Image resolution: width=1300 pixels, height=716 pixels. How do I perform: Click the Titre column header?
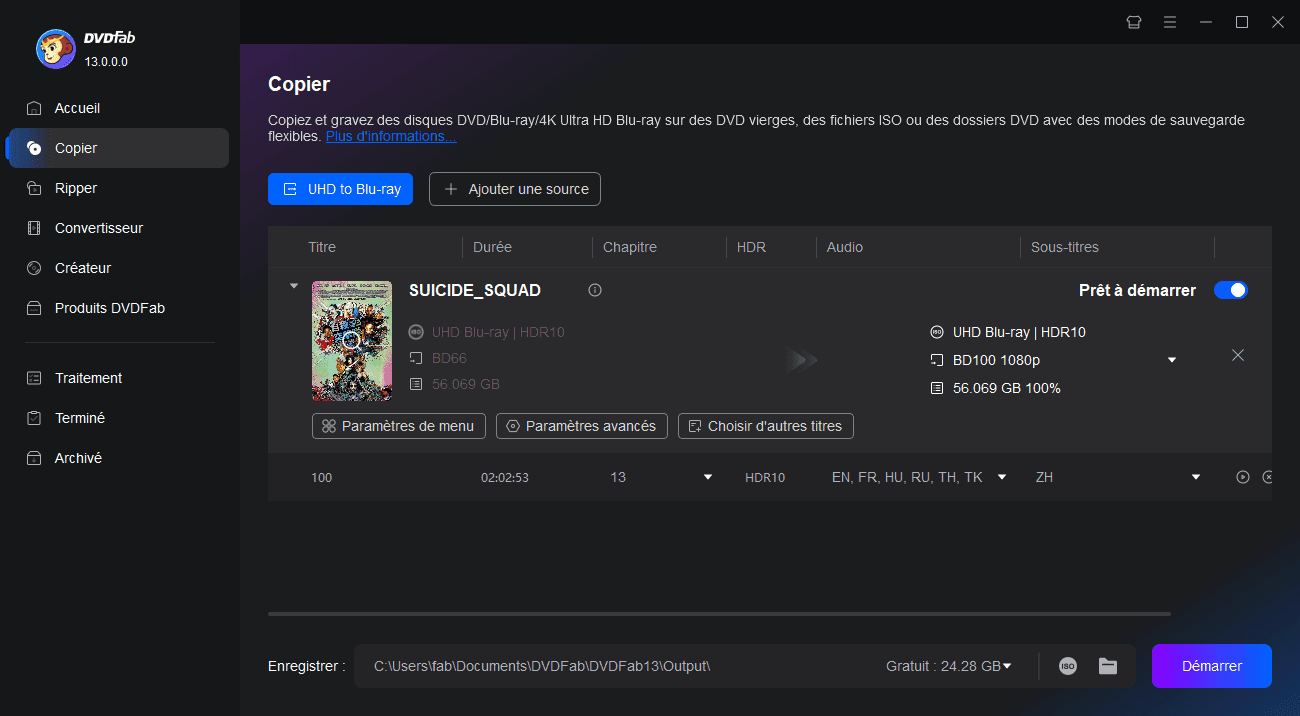322,247
